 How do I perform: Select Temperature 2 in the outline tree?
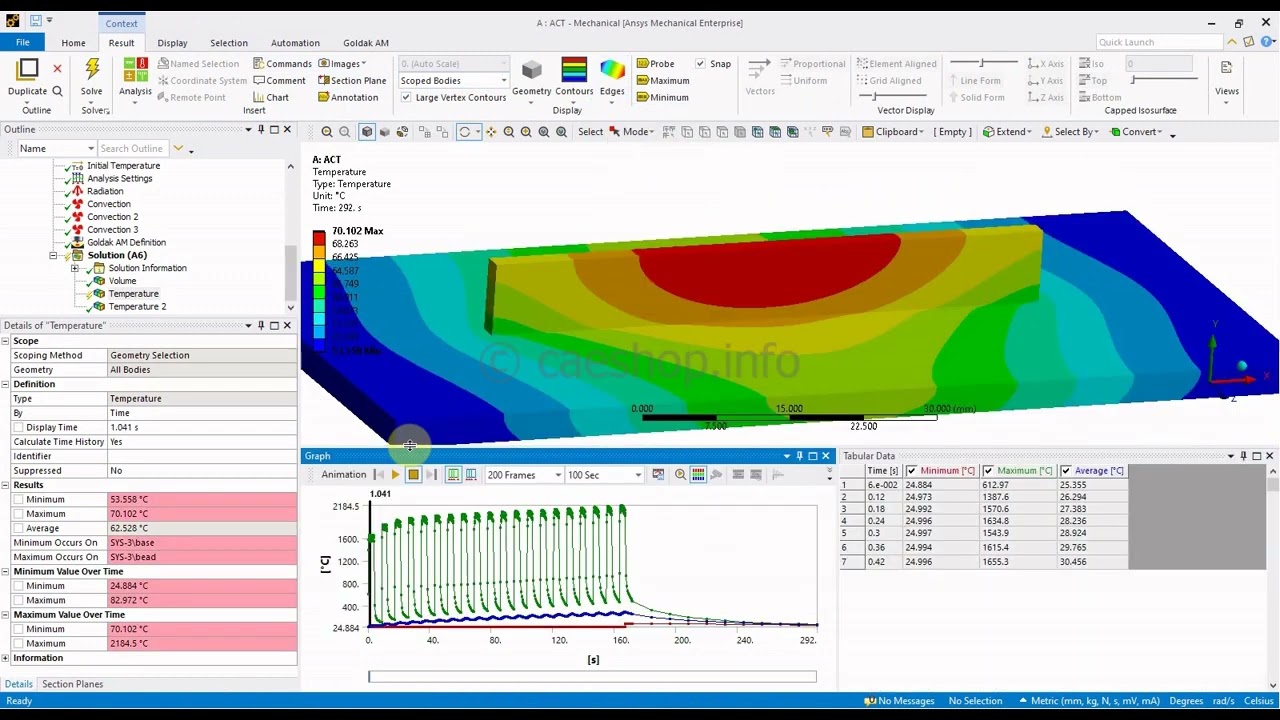137,306
